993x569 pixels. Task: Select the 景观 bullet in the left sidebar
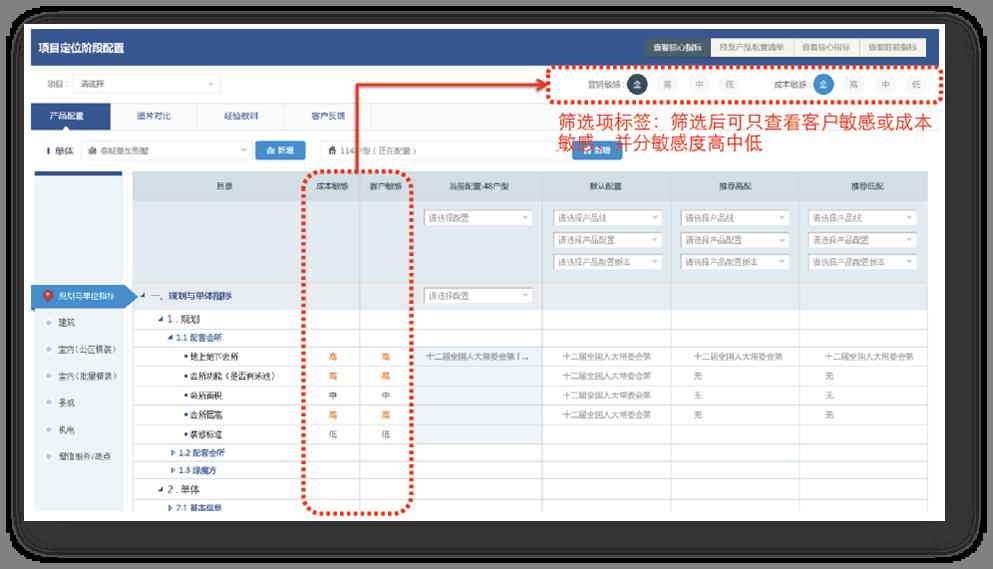click(49, 403)
